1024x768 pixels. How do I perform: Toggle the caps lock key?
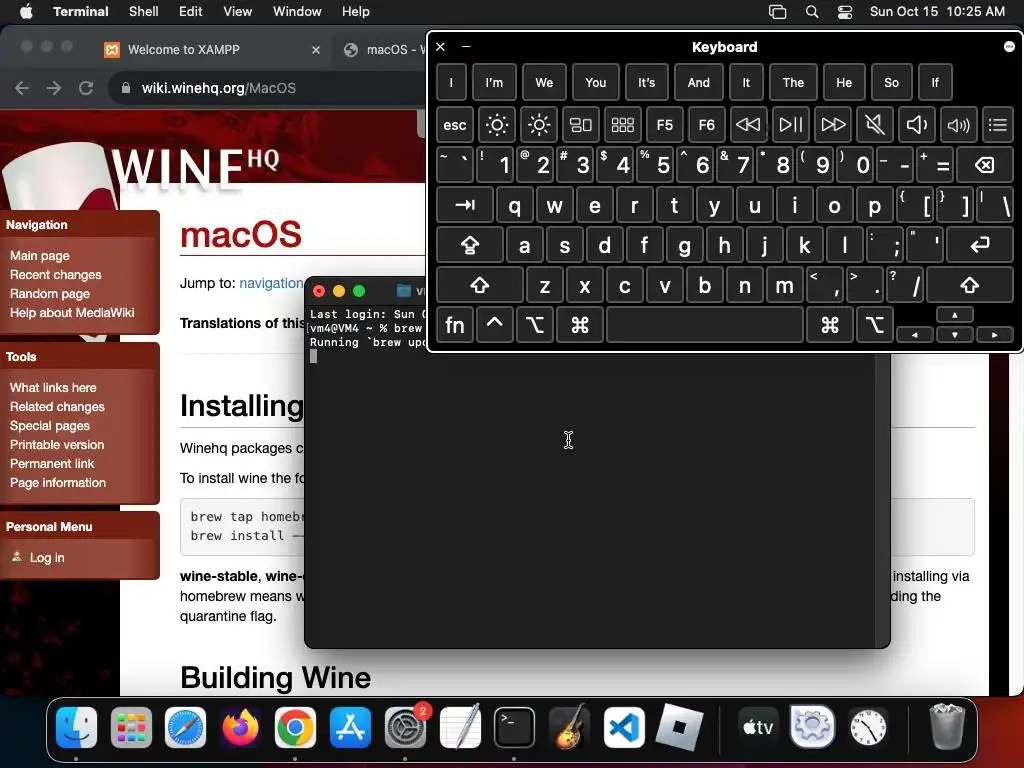point(470,246)
